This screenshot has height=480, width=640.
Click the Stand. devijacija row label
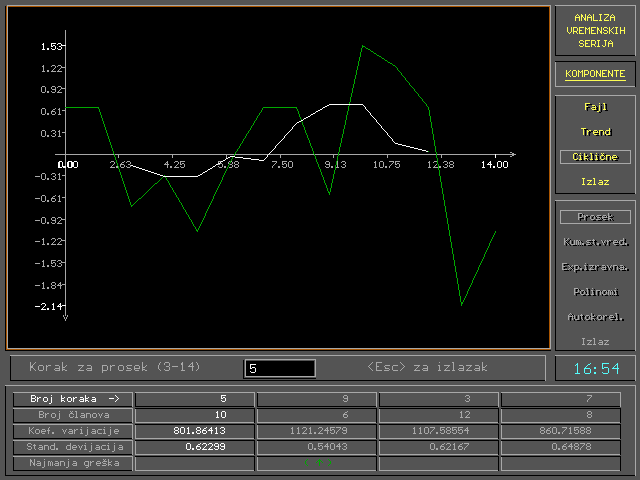(x=73, y=447)
